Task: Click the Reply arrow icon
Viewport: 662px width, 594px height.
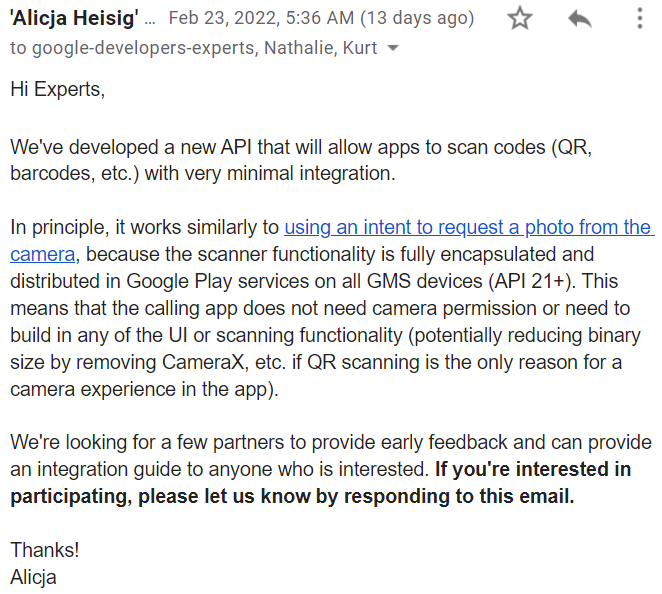Action: (x=580, y=19)
